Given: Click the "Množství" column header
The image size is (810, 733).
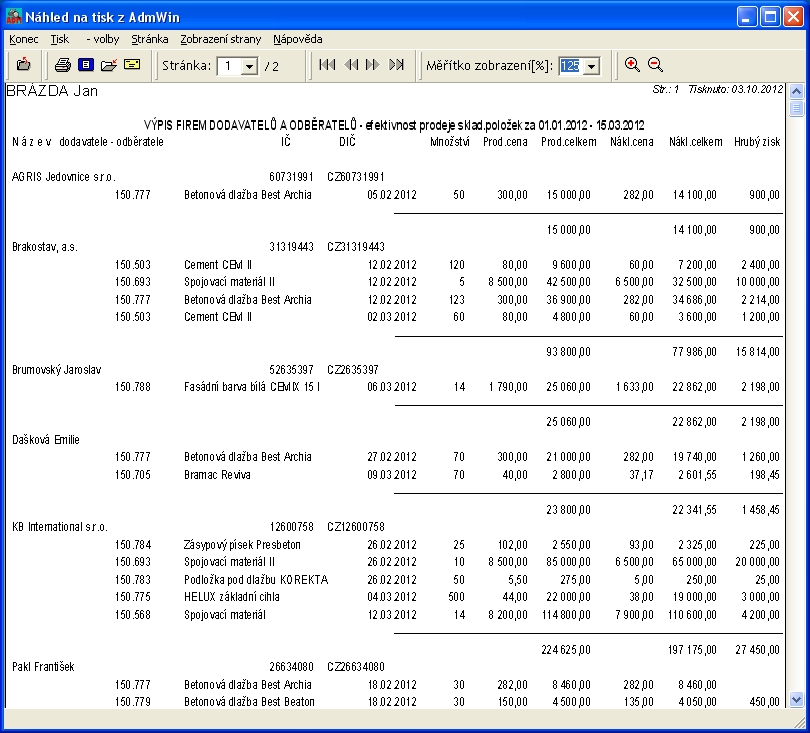Looking at the screenshot, I should (x=449, y=142).
